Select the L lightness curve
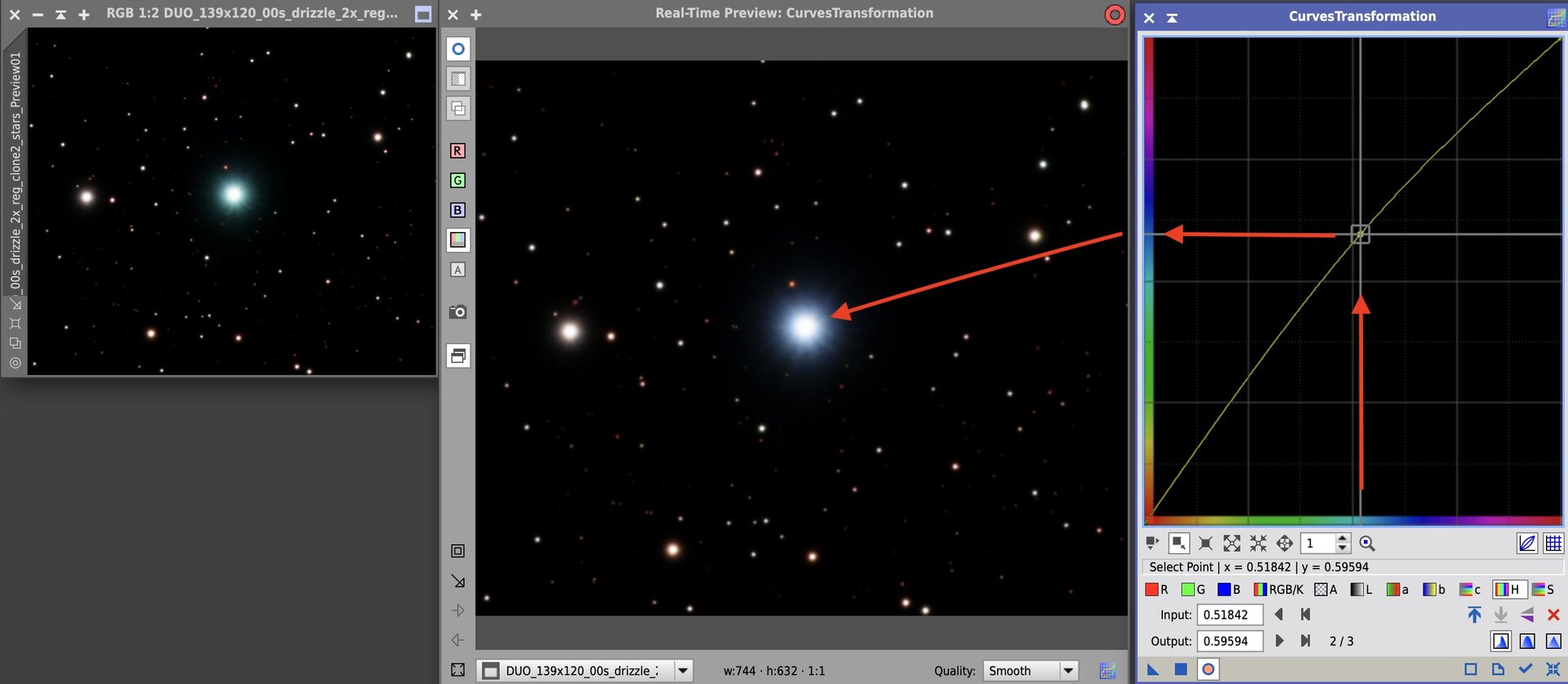Image resolution: width=1568 pixels, height=684 pixels. click(1361, 589)
